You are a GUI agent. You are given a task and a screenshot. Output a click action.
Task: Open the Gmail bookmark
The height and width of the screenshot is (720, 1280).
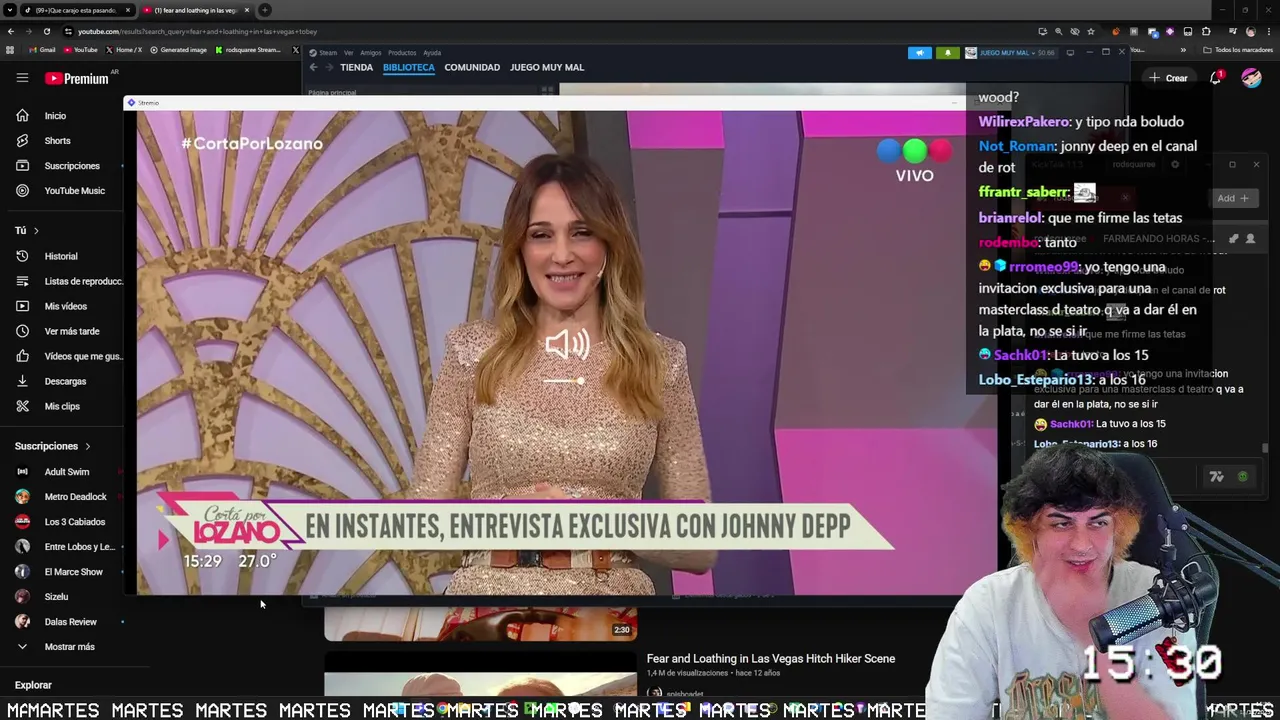[42, 50]
